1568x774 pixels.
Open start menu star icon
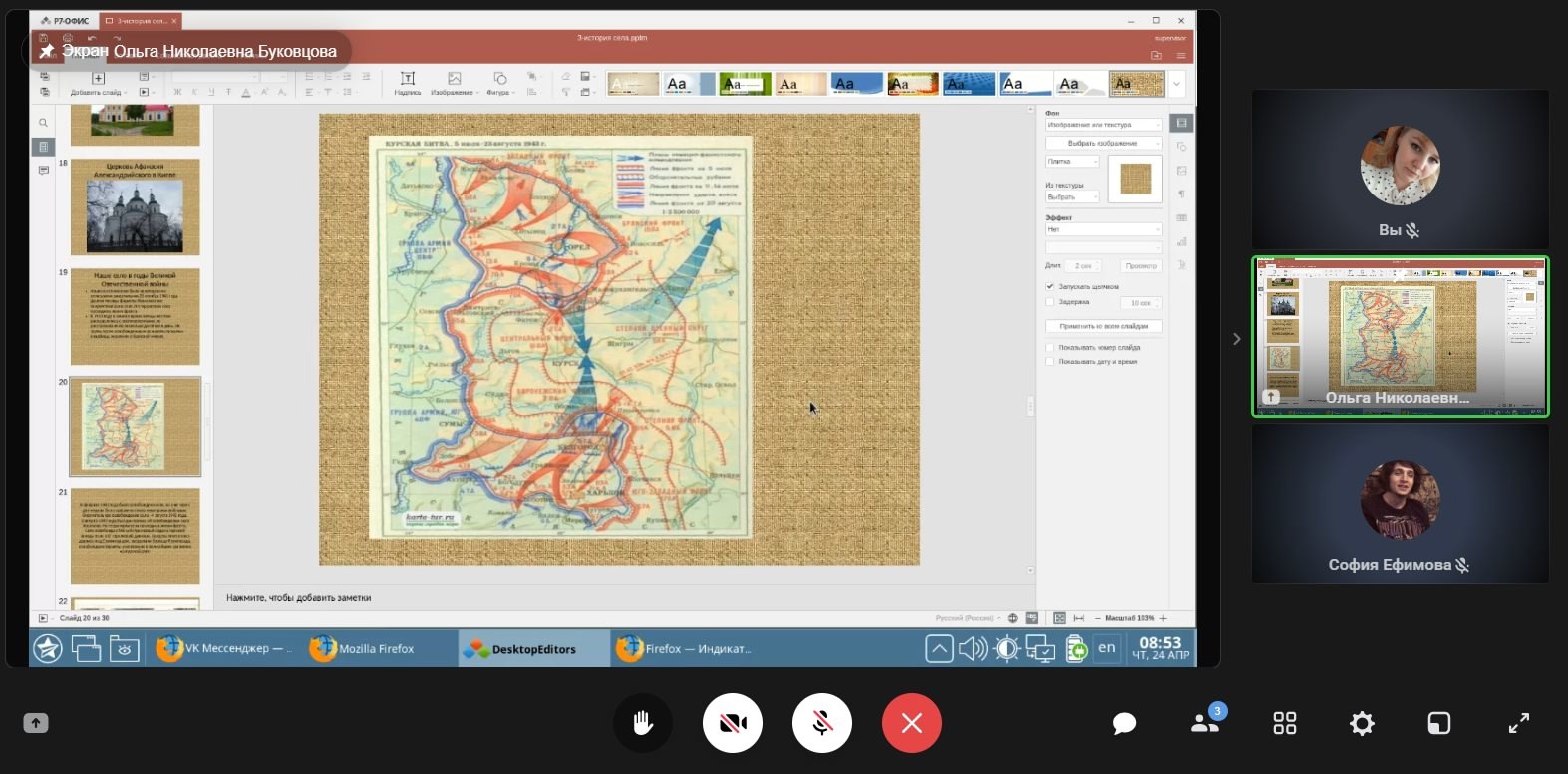[48, 649]
